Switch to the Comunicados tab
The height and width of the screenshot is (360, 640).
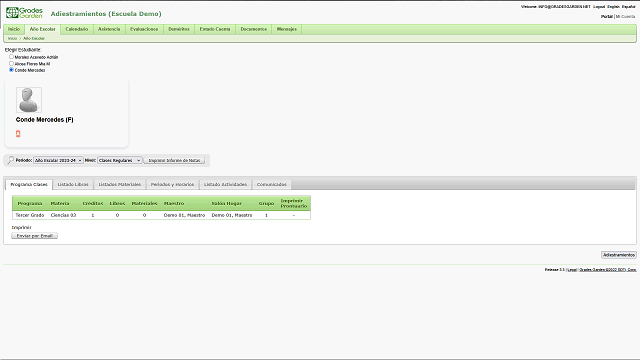(271, 184)
